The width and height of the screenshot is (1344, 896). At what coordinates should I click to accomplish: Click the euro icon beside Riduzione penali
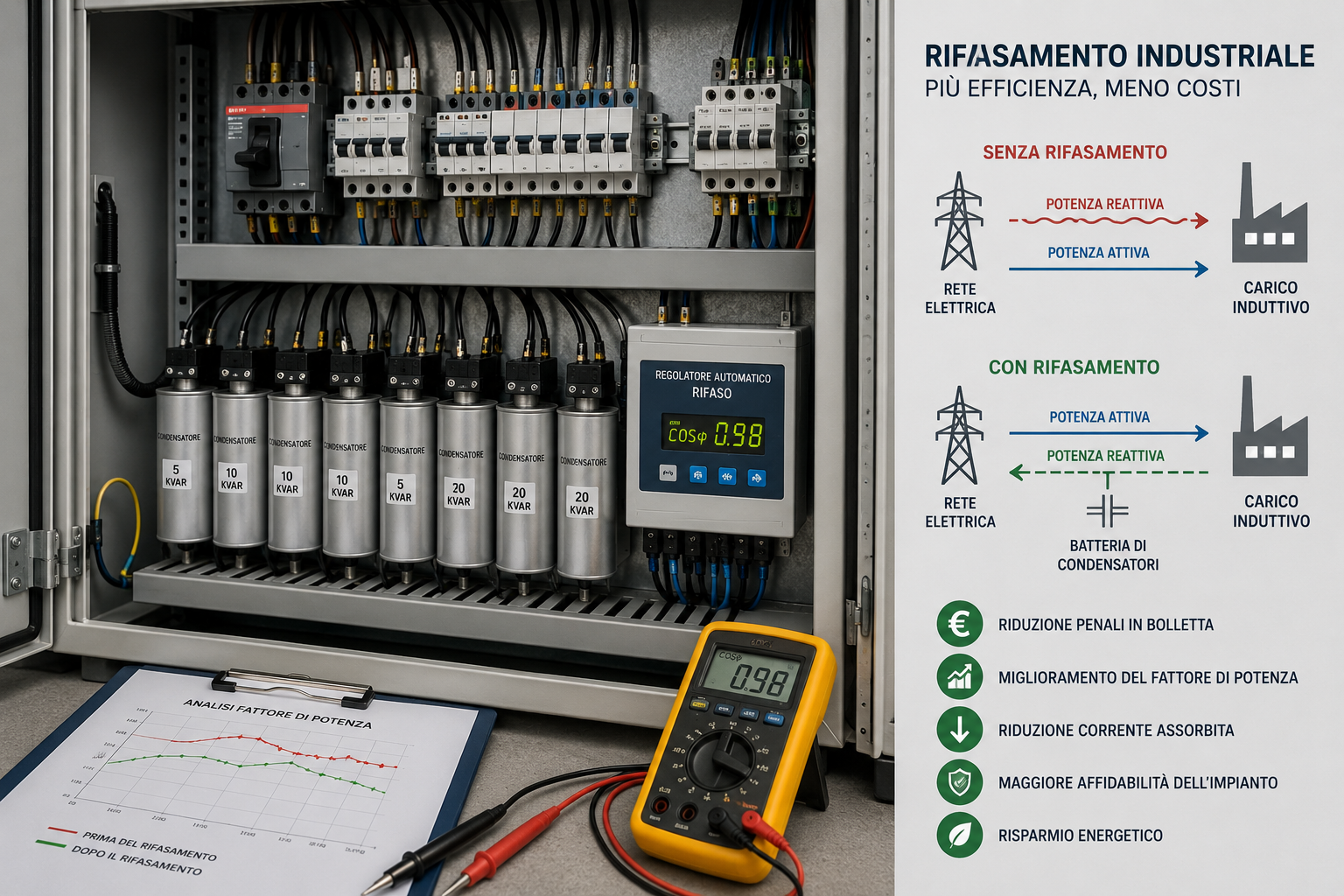pyautogui.click(x=960, y=624)
